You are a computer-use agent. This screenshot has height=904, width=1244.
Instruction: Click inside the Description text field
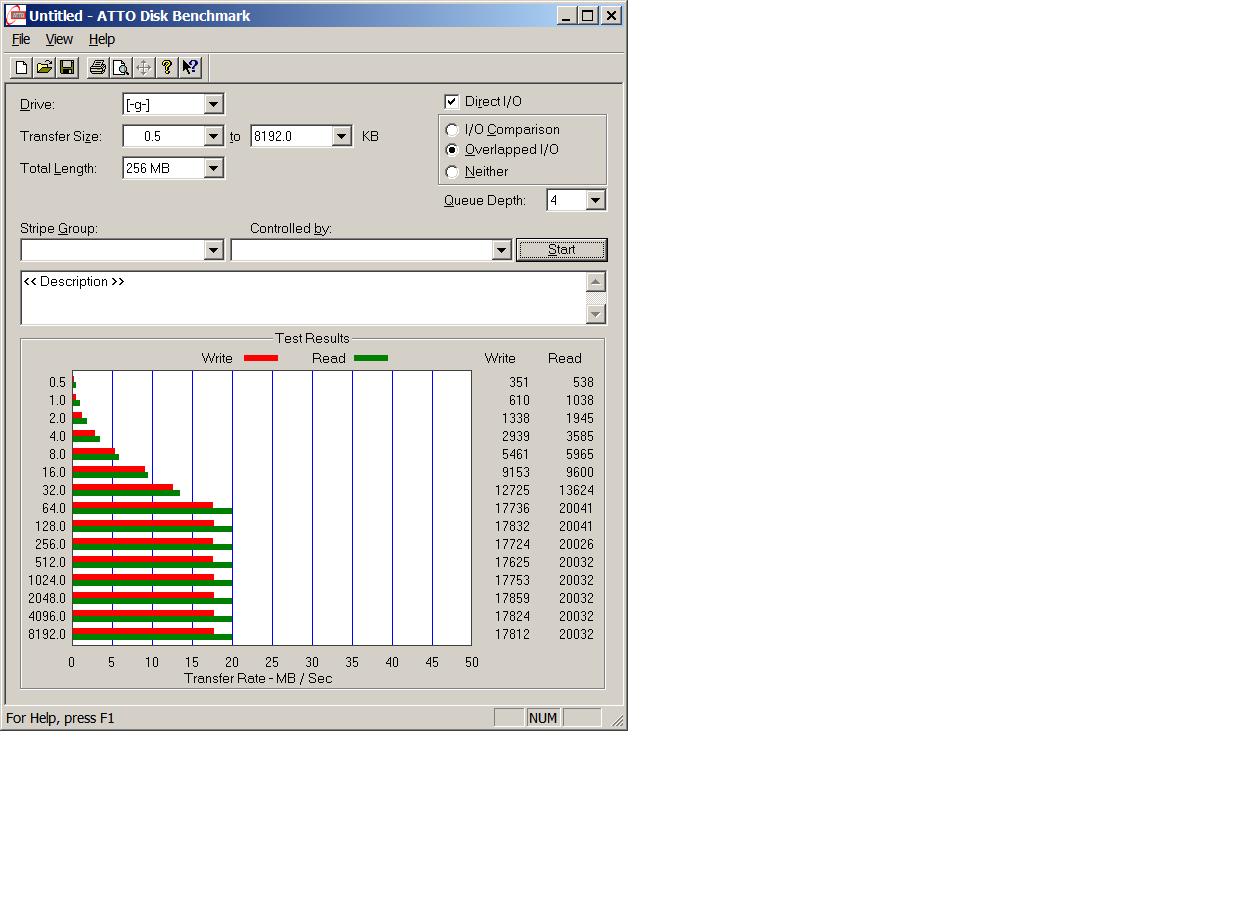point(300,298)
